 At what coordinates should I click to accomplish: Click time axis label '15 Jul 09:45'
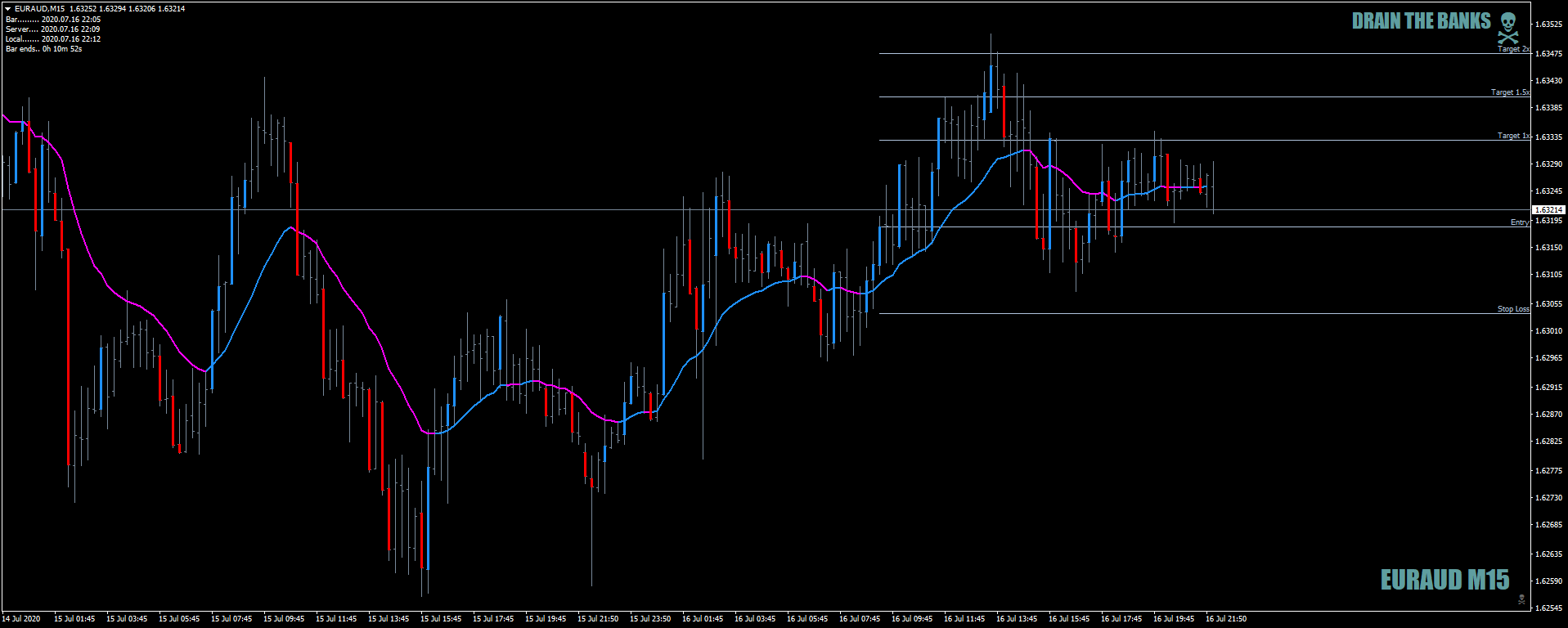tap(284, 619)
